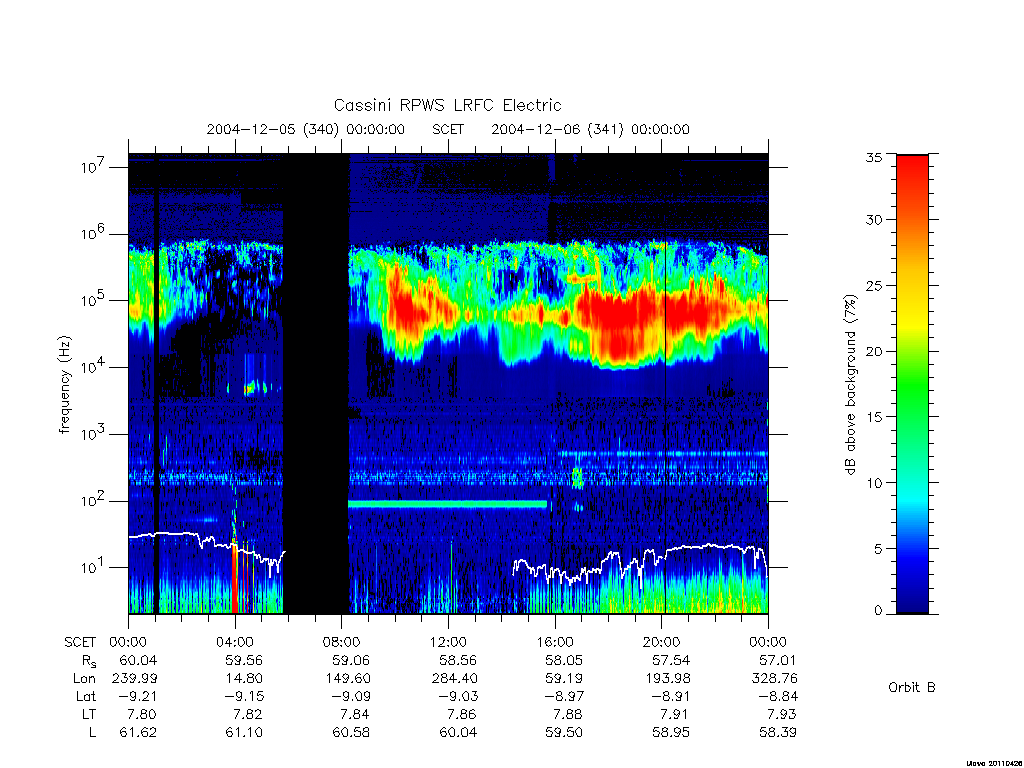Click Lat value '-9.09'
Image resolution: width=1024 pixels, height=768 pixels.
pyautogui.click(x=351, y=696)
